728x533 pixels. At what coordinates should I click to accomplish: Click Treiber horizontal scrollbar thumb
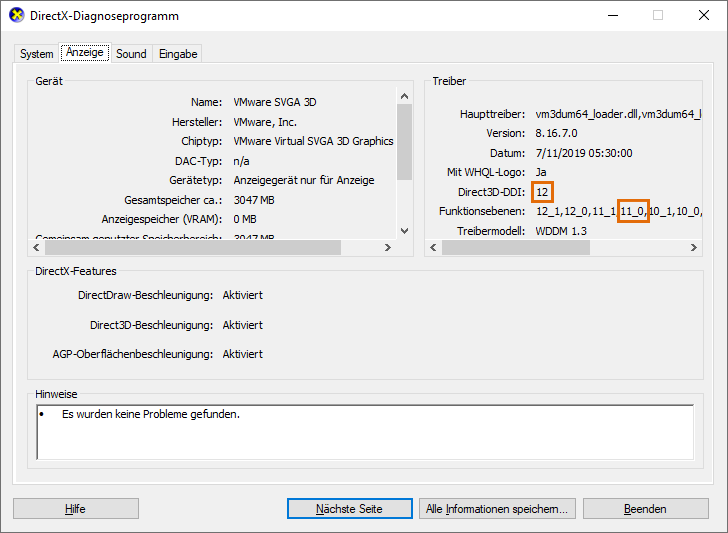point(516,247)
